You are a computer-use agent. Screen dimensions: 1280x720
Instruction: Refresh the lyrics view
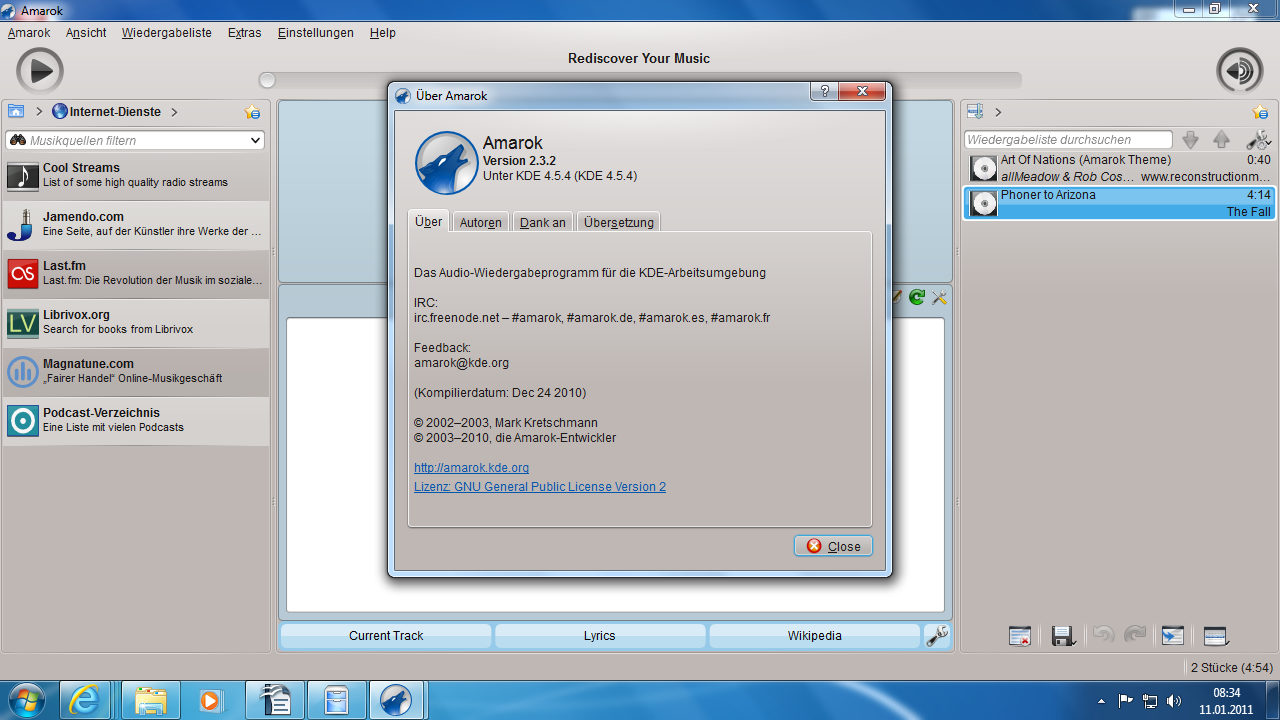pos(916,297)
